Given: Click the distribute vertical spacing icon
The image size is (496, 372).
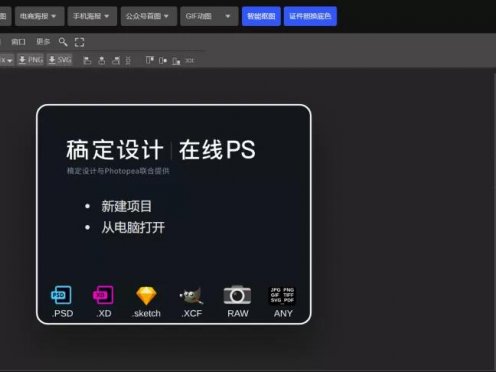Looking at the screenshot, I should pos(128,60).
